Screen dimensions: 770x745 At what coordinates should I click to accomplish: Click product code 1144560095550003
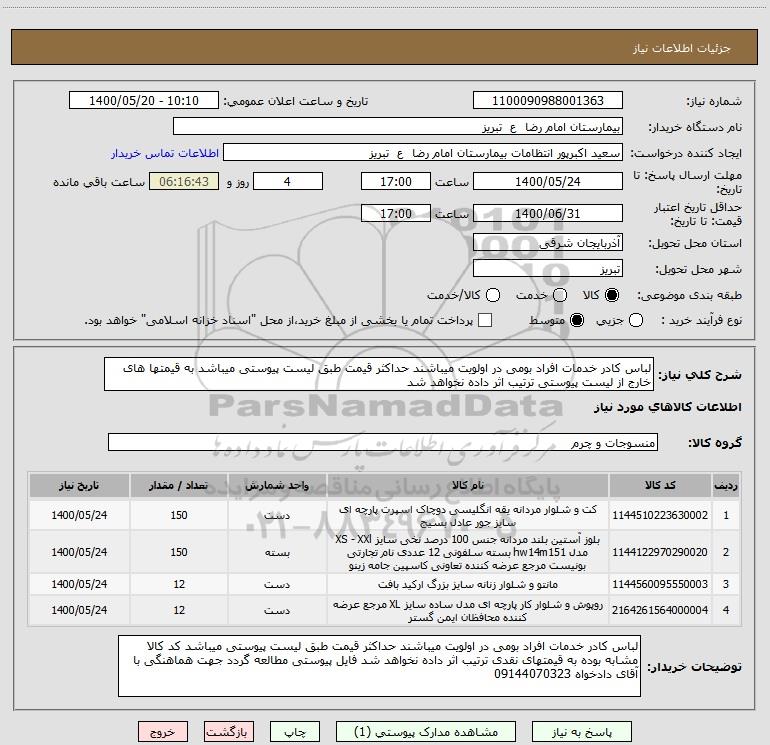(x=660, y=584)
